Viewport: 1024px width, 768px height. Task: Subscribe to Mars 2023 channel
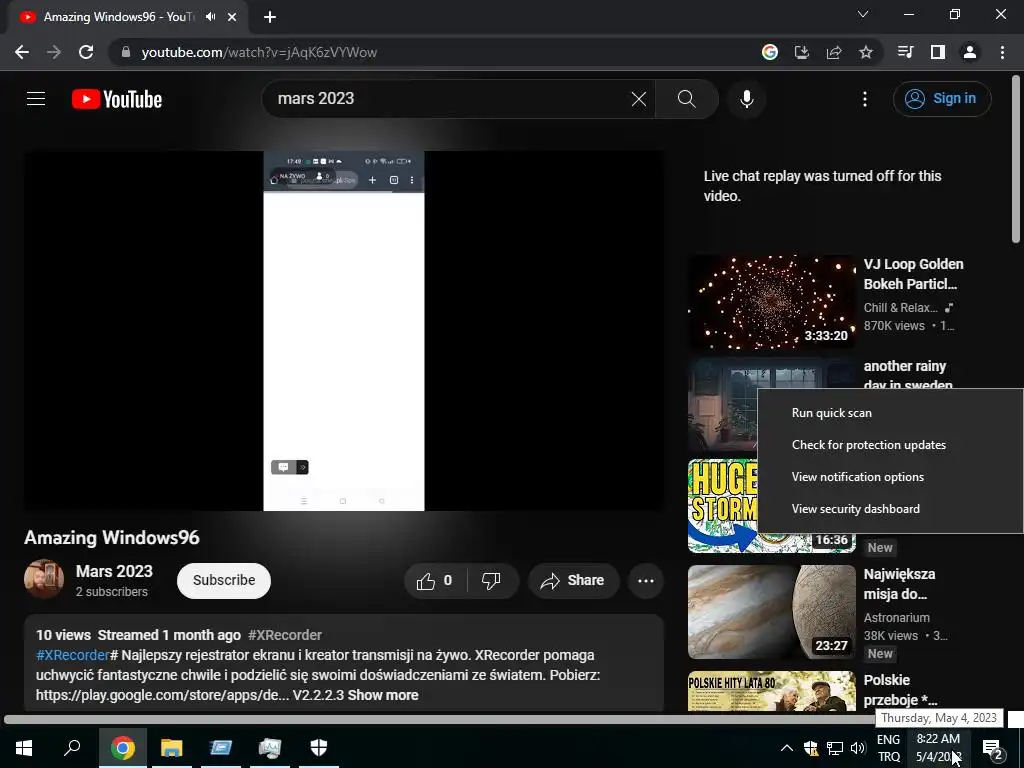pyautogui.click(x=223, y=581)
